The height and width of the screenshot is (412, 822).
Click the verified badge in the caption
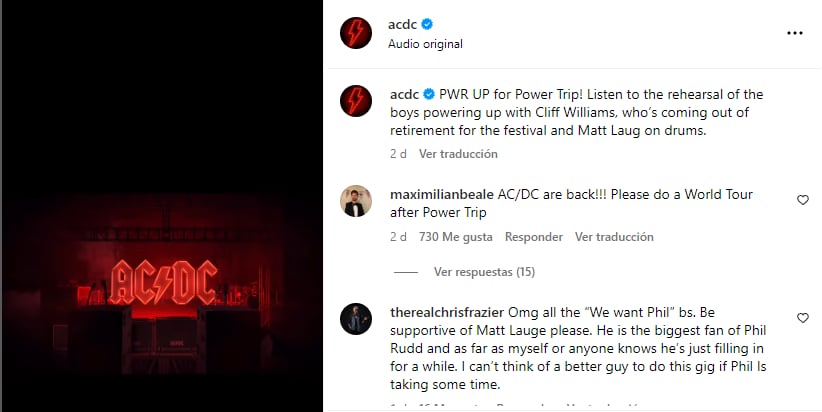tap(429, 94)
